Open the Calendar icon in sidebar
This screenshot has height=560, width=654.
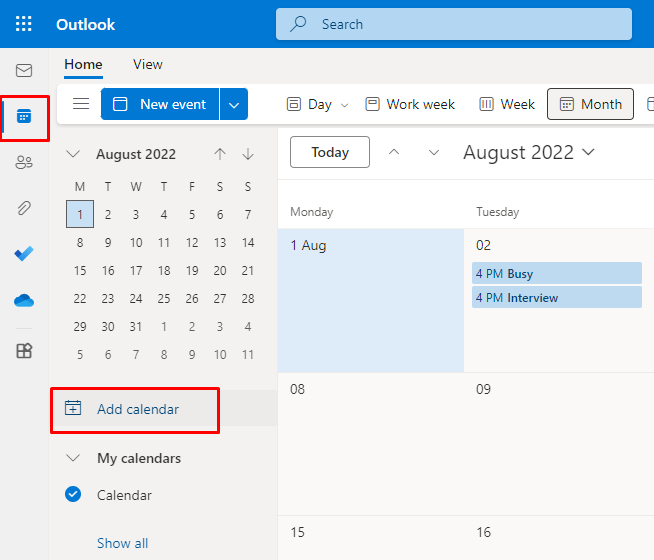(x=24, y=117)
